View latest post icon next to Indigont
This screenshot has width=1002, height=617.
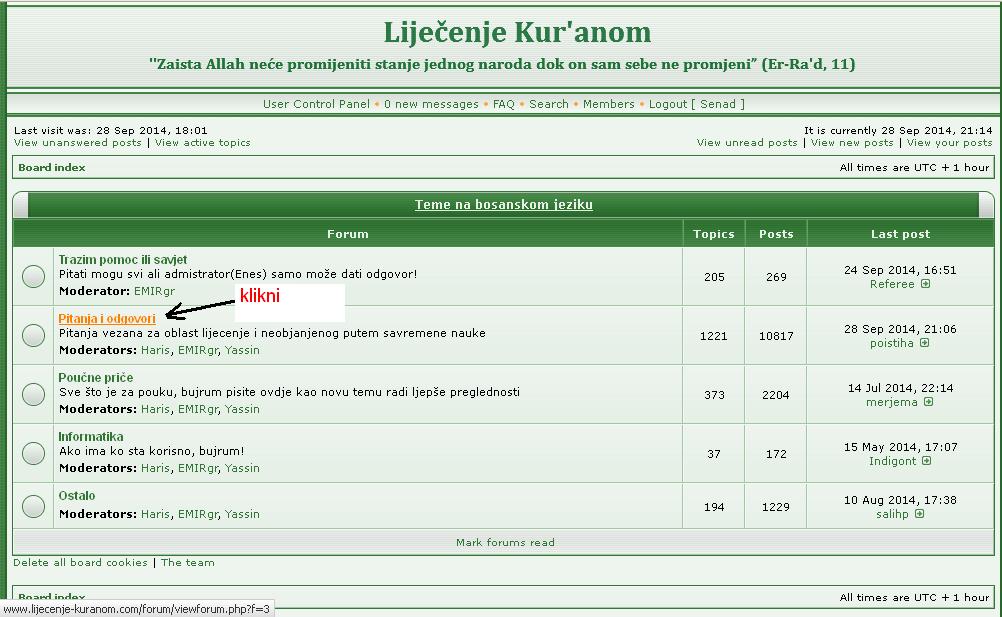(x=926, y=461)
